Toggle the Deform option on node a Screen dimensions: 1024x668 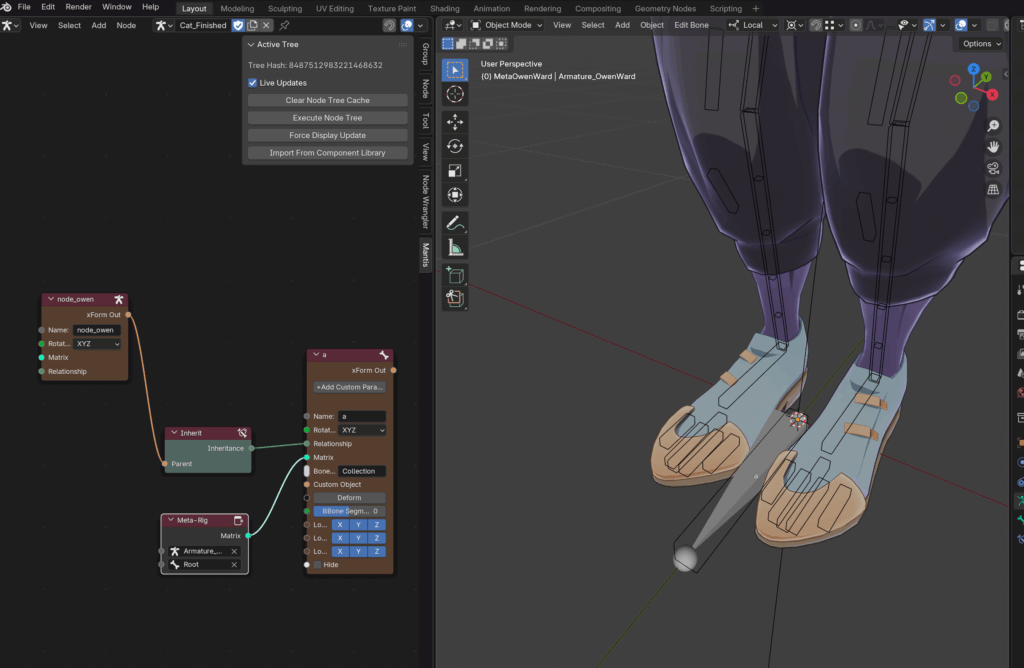[348, 497]
